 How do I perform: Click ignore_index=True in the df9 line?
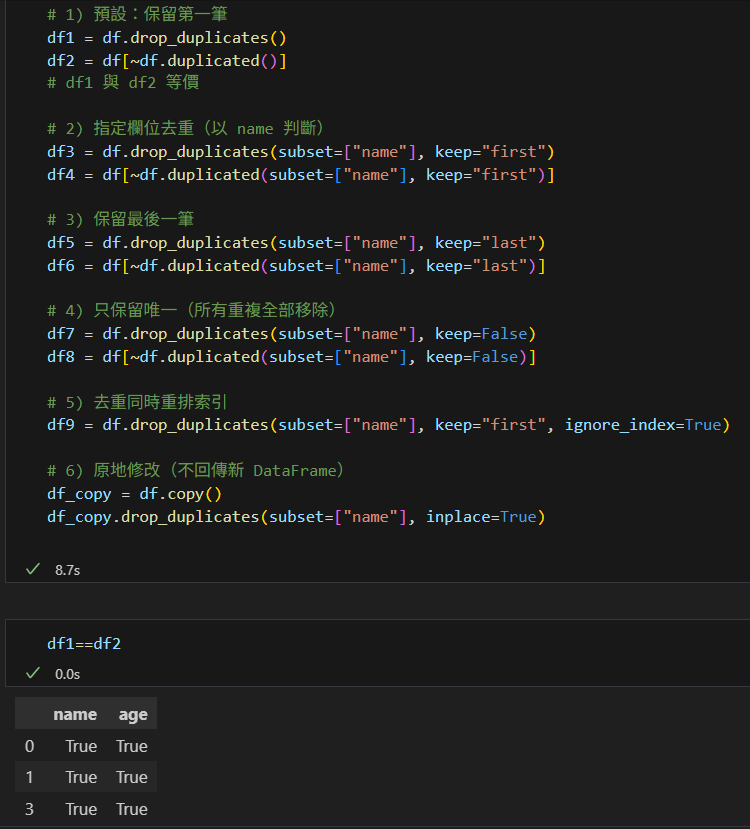[643, 425]
